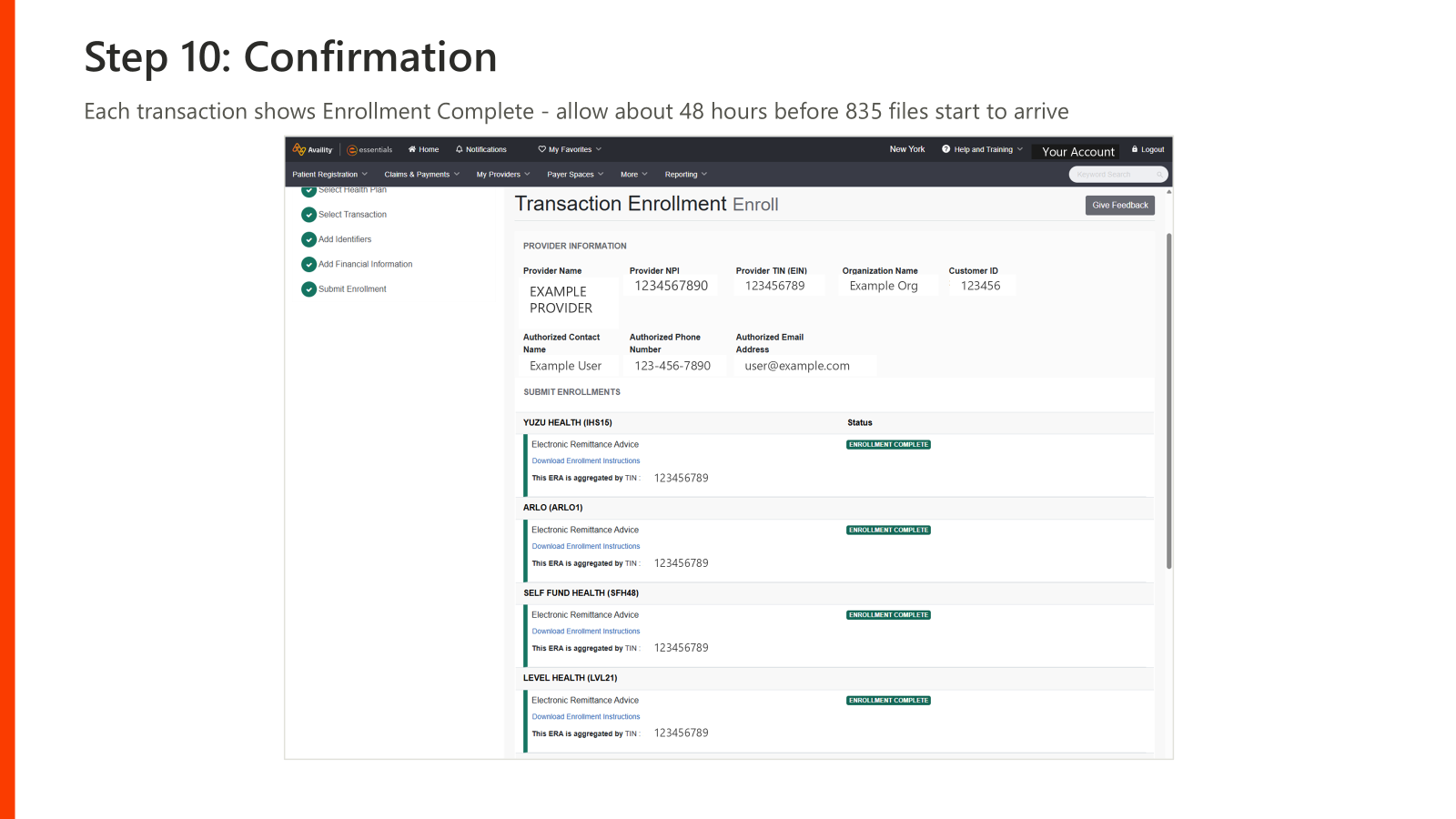Click the Select Transaction checkmark icon
Screen dimensions: 1456x819
308,215
